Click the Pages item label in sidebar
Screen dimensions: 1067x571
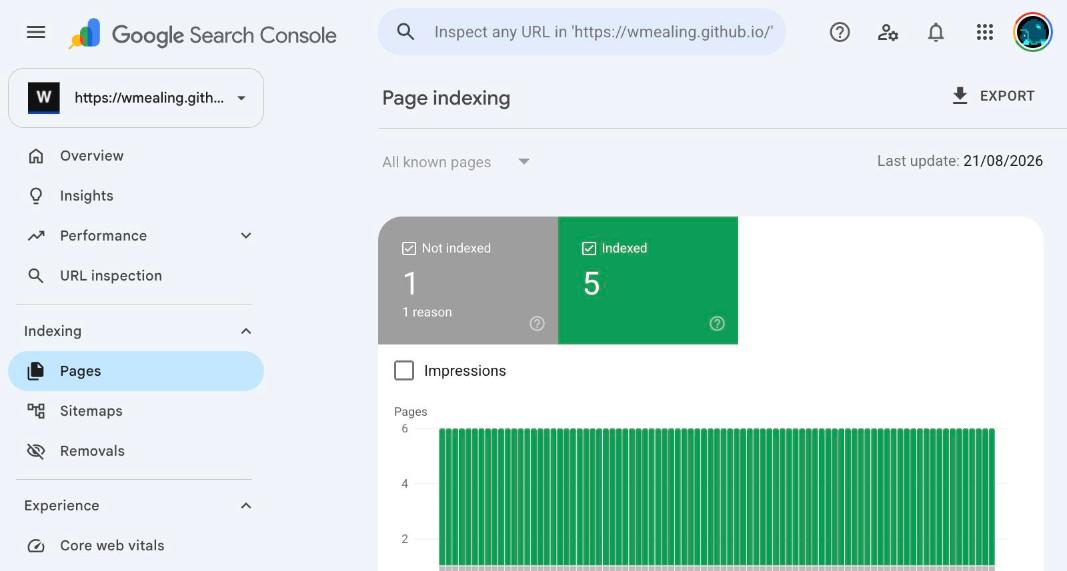[x=80, y=371]
